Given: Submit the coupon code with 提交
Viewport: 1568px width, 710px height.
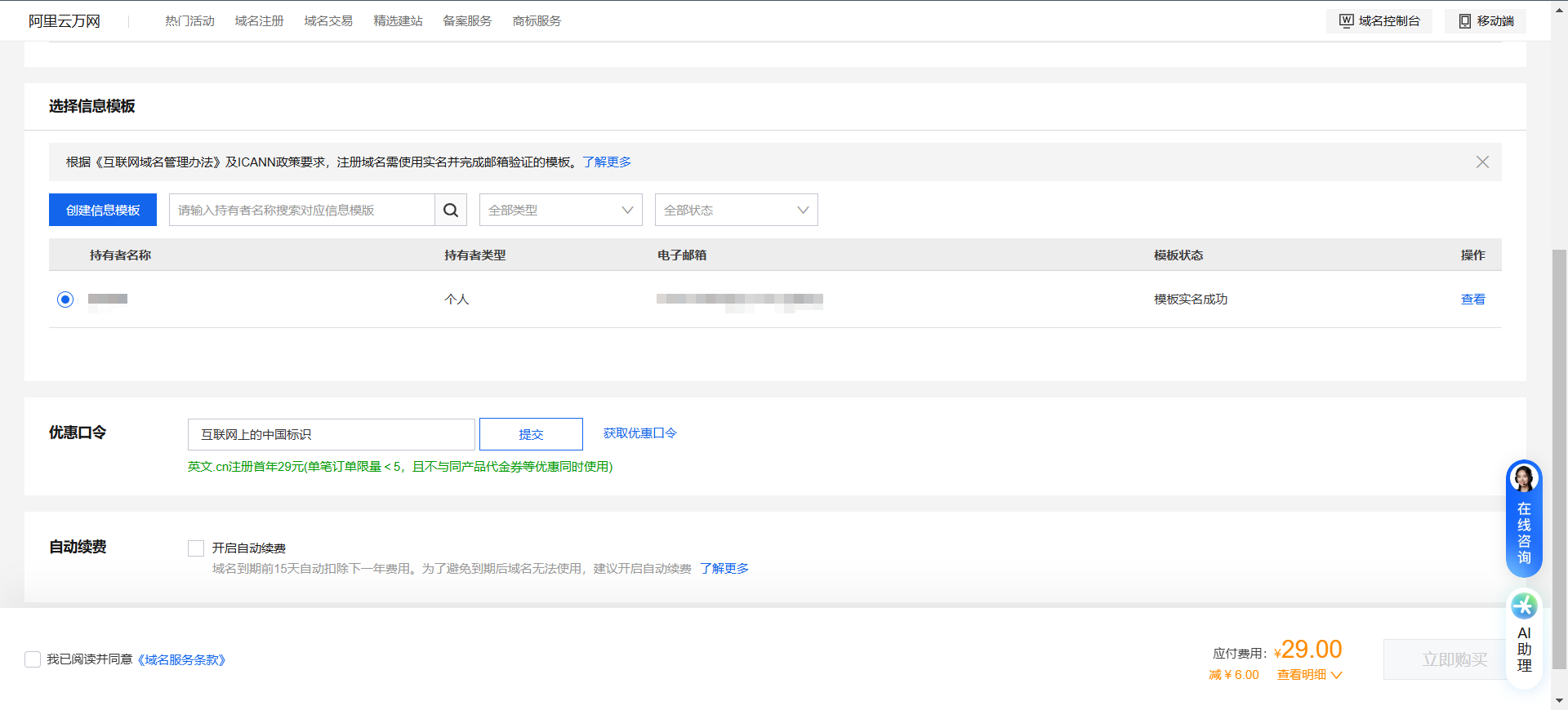Looking at the screenshot, I should click(x=531, y=434).
